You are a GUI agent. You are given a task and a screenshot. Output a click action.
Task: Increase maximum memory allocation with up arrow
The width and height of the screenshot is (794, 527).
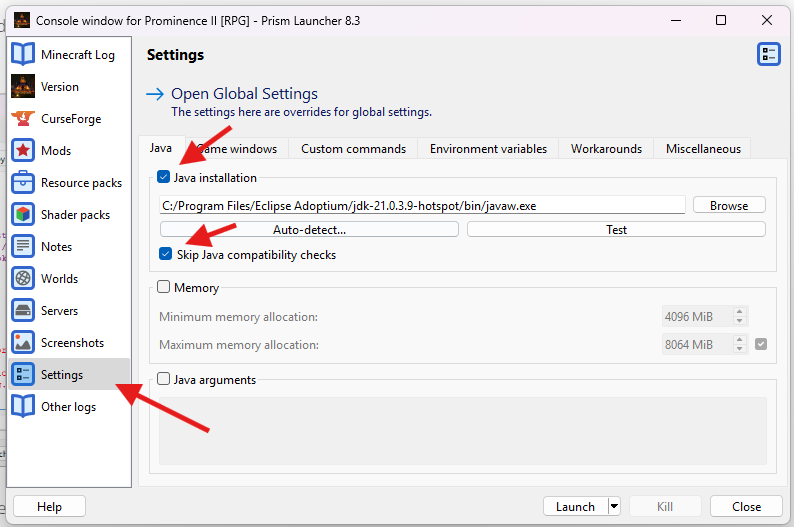(739, 340)
